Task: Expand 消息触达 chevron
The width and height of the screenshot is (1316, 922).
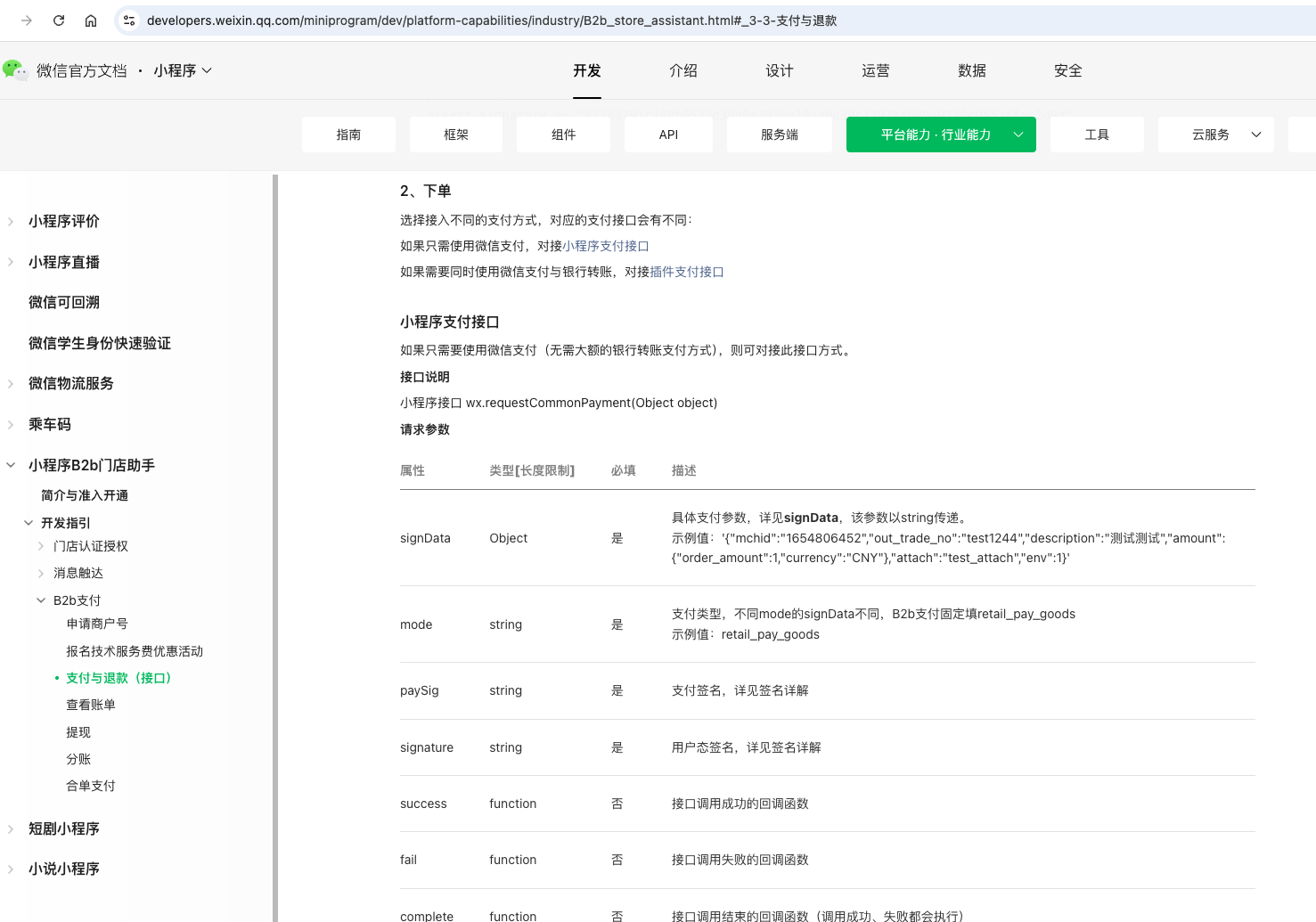Action: [41, 573]
